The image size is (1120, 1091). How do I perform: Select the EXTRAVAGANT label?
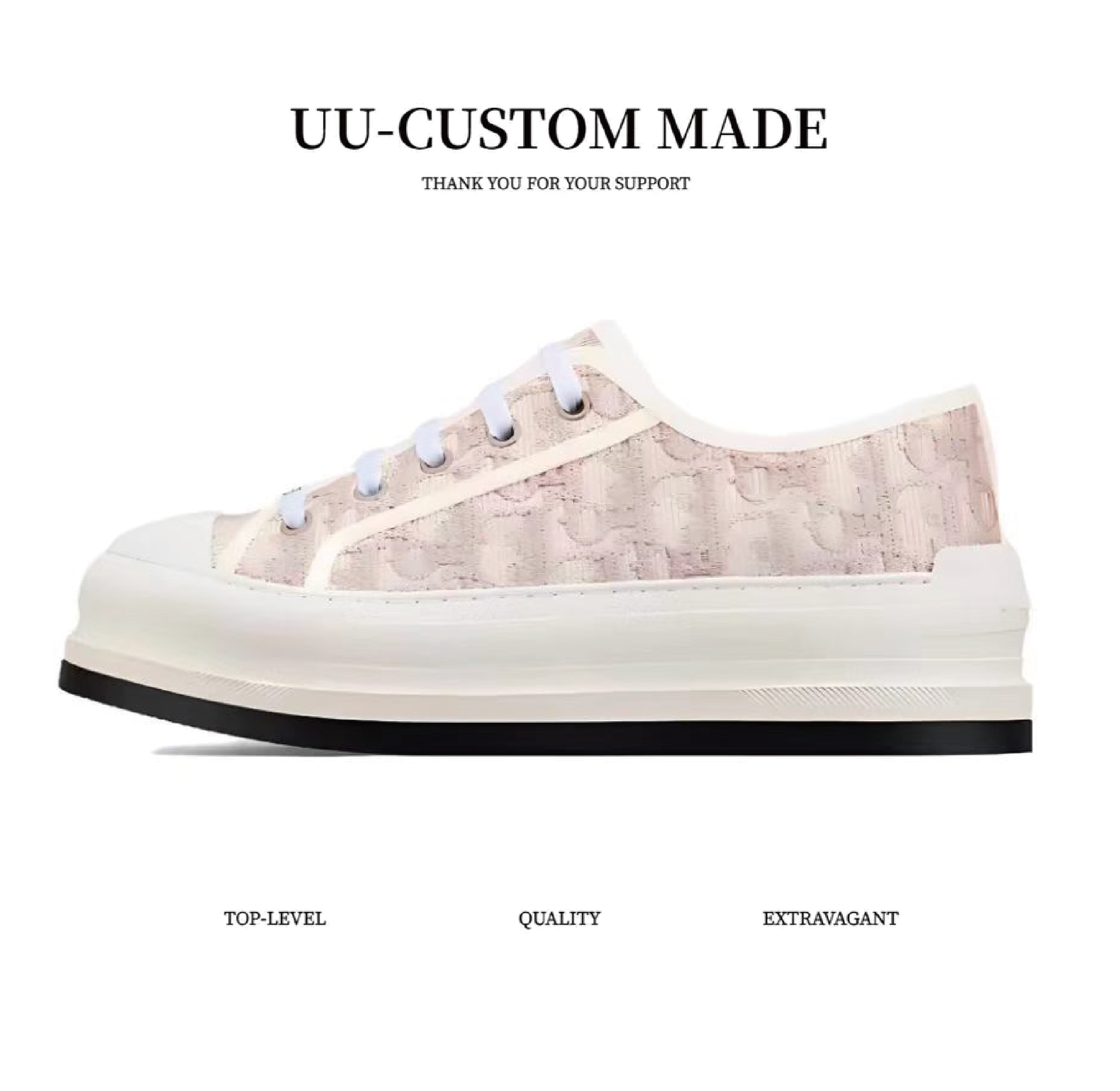click(830, 919)
